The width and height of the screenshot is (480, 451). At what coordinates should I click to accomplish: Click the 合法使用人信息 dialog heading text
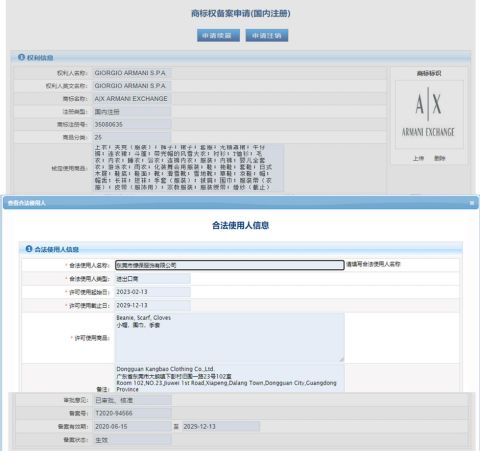(x=240, y=225)
